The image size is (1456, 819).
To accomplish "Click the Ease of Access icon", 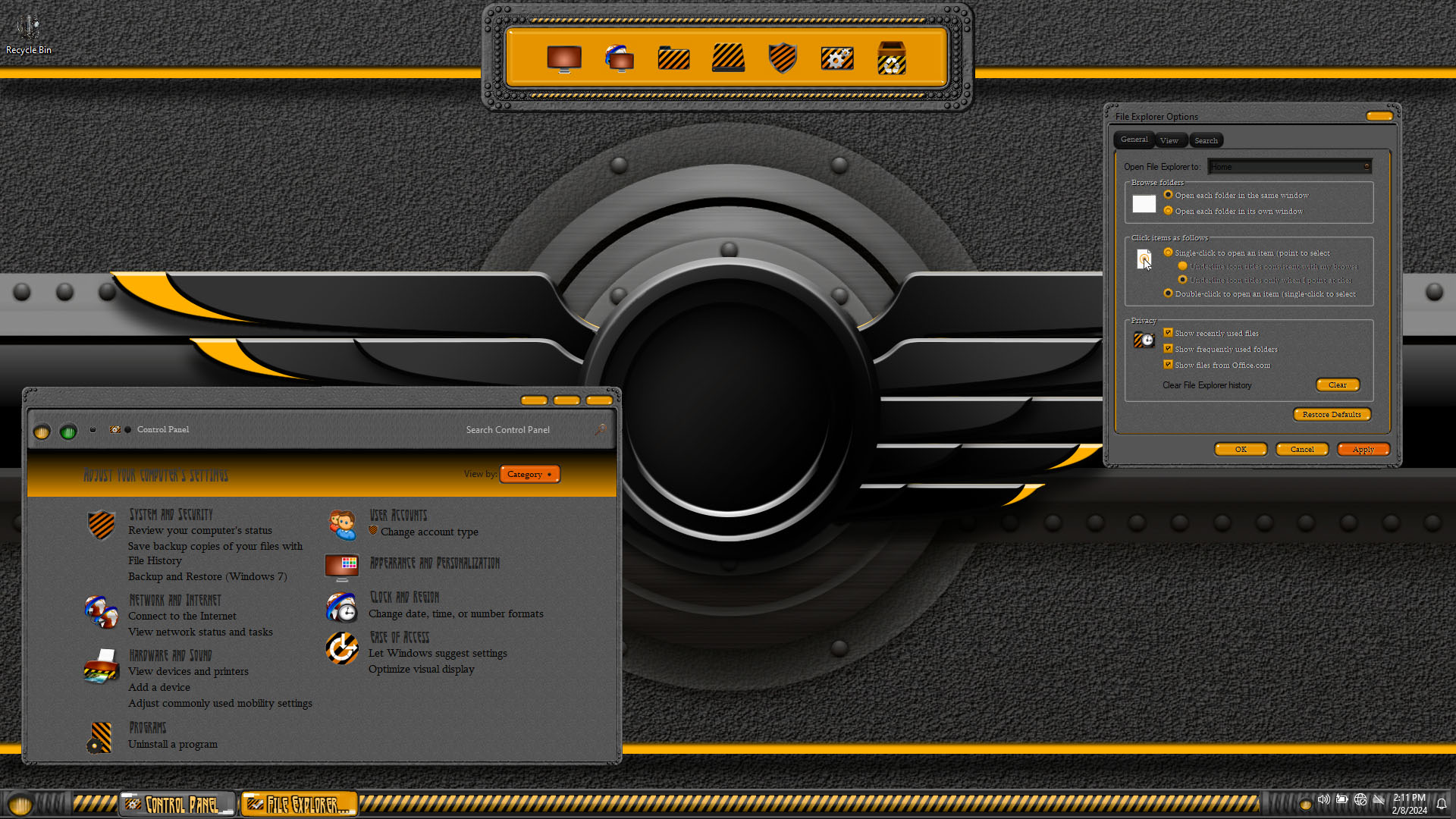I will click(342, 649).
